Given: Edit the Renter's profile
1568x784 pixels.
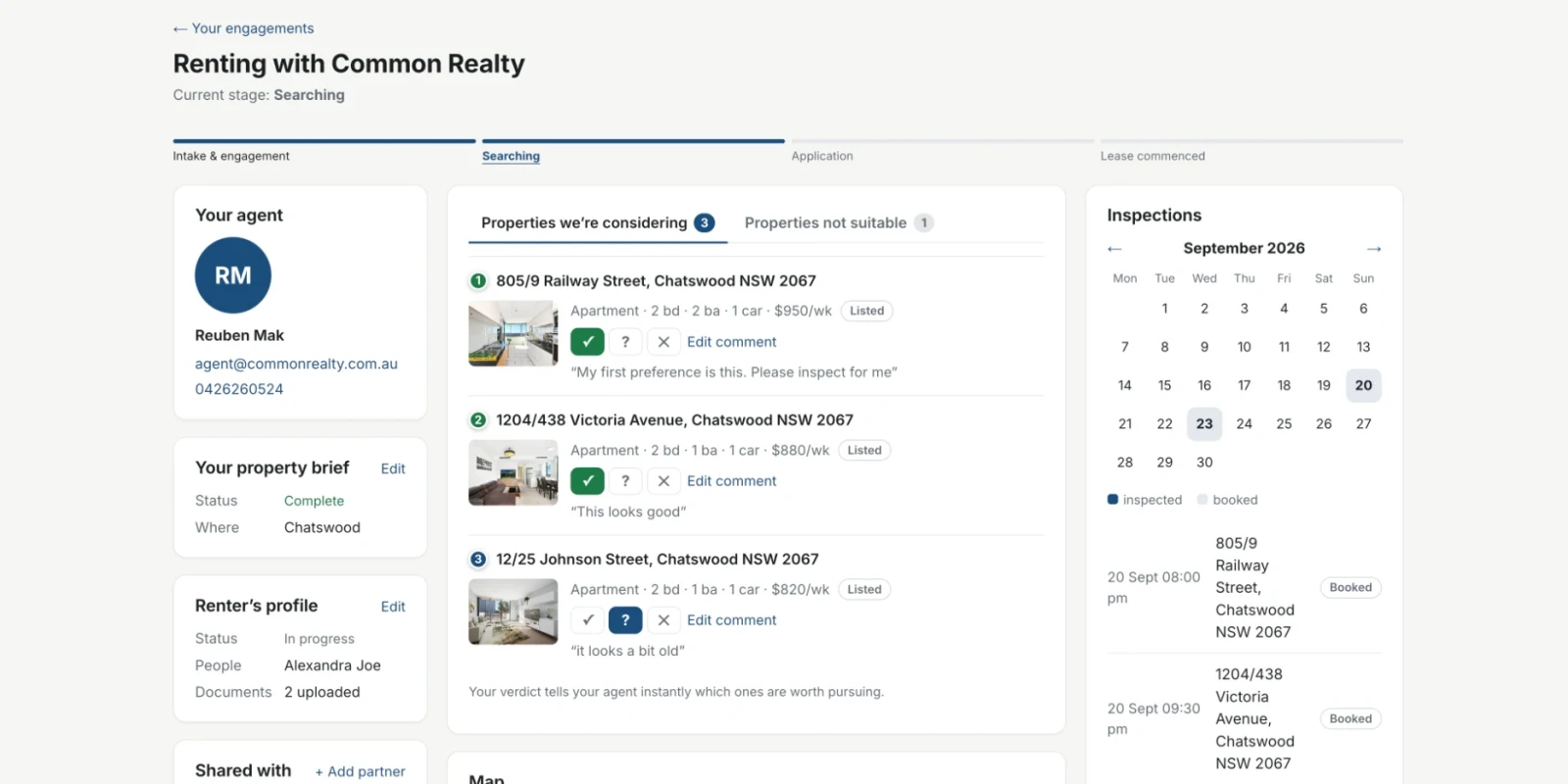Looking at the screenshot, I should click(x=393, y=607).
